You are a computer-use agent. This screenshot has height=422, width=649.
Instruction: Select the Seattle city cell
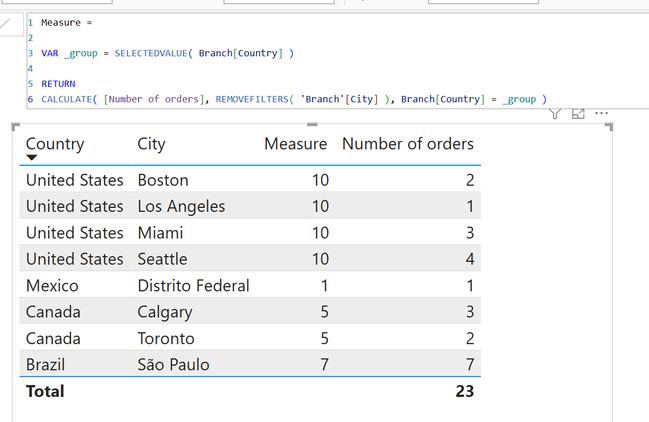(x=162, y=259)
